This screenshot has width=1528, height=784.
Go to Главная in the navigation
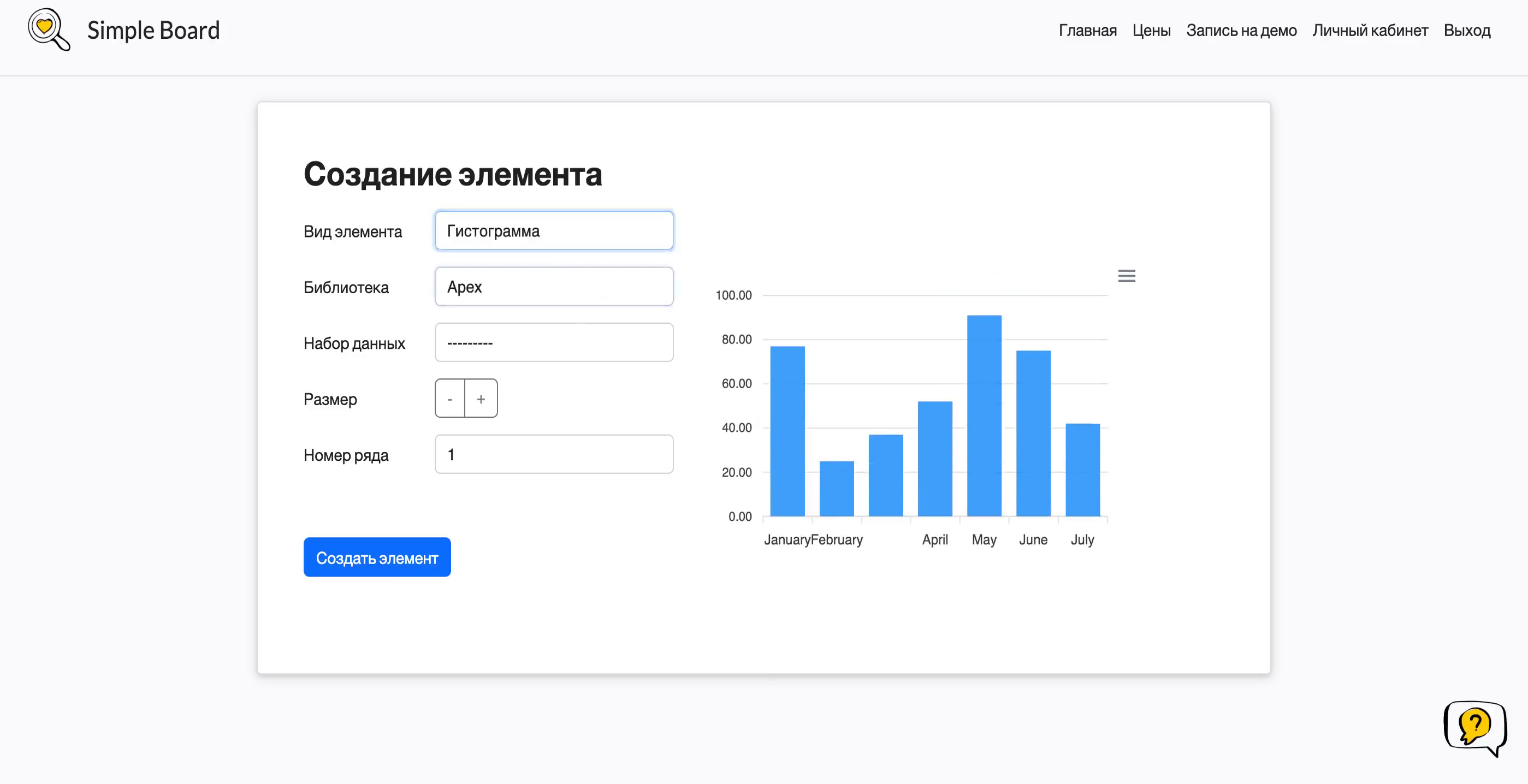1087,30
